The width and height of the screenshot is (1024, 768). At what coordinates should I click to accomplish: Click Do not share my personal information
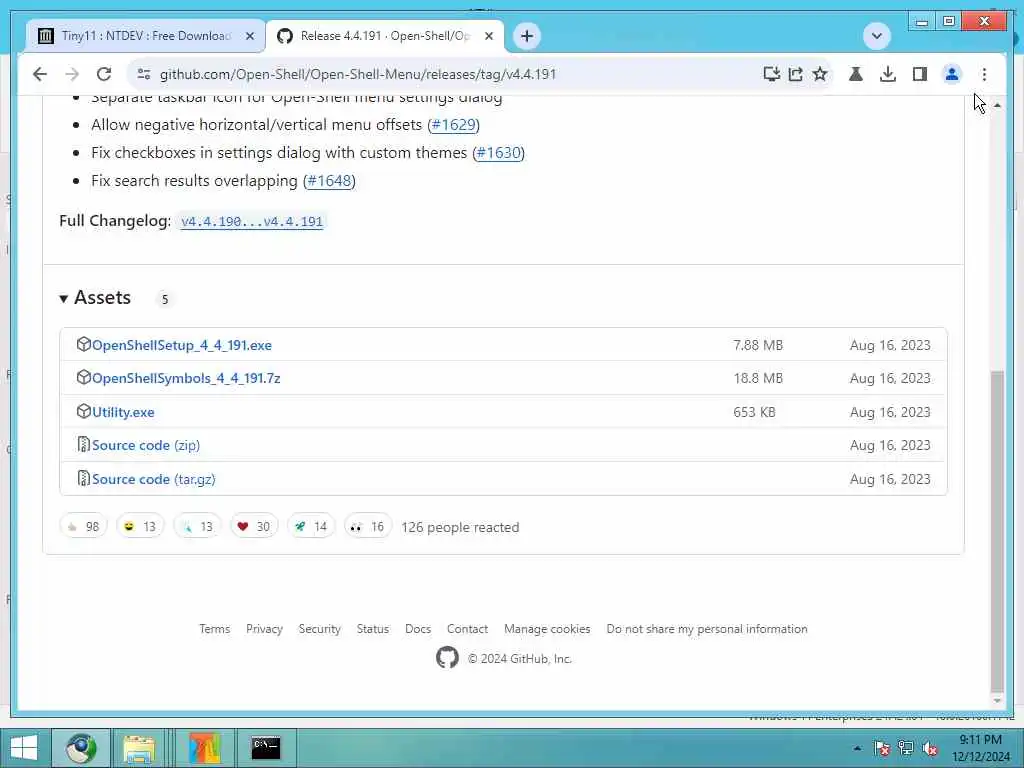click(707, 629)
